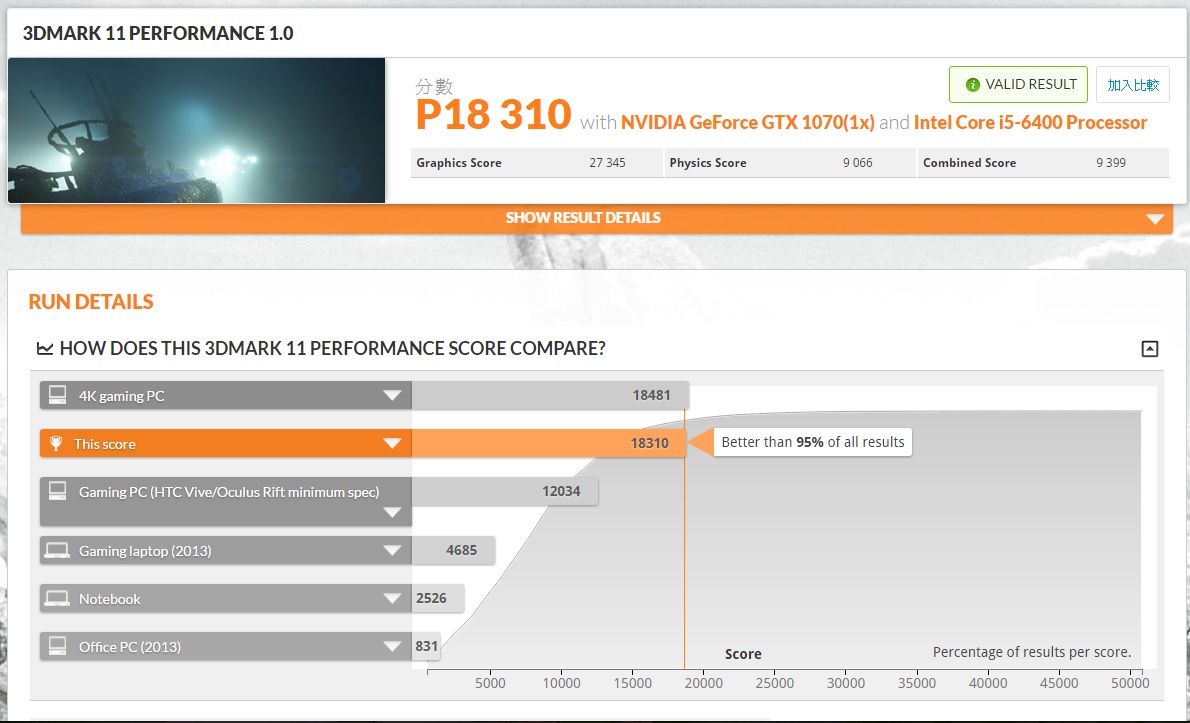
Task: Click the green info icon in VALID RESULT
Action: [x=972, y=85]
